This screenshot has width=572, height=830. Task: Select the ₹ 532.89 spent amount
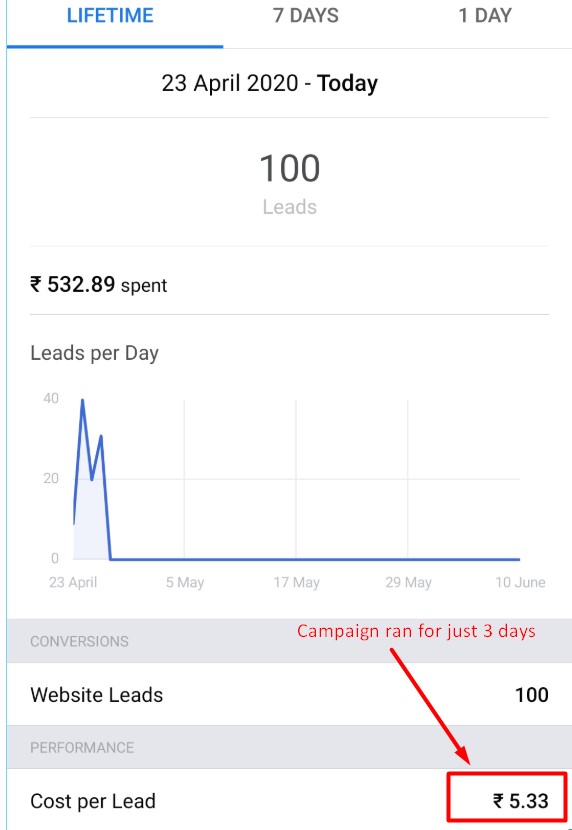[x=98, y=285]
